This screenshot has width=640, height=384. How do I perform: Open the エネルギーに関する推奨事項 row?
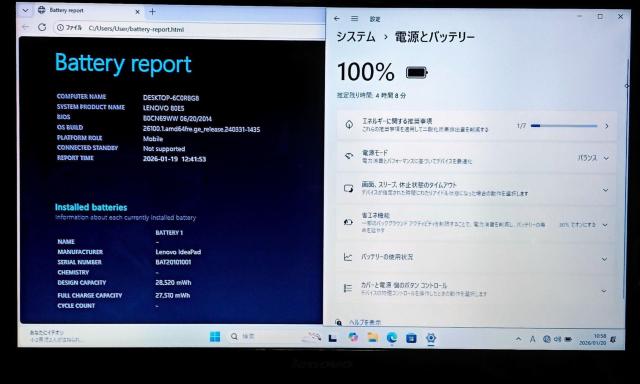pyautogui.click(x=476, y=126)
